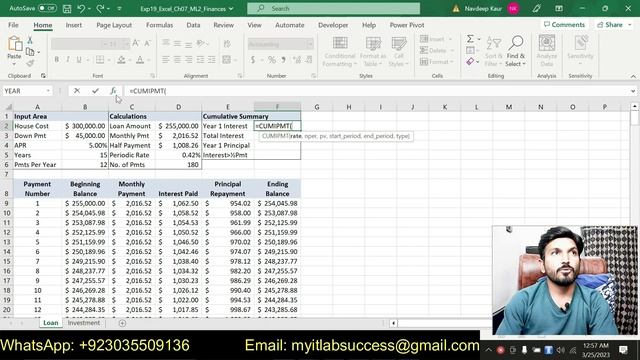Switch to the Insert tab
The image size is (640, 360).
point(73,25)
